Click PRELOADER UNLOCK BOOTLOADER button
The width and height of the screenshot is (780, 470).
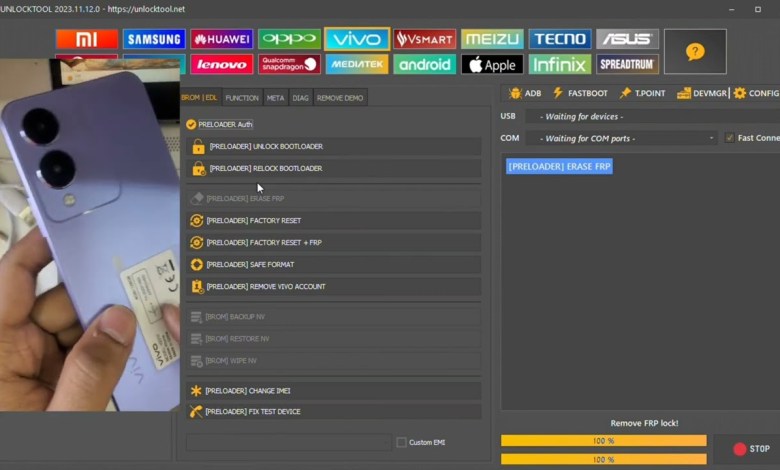[x=333, y=147]
